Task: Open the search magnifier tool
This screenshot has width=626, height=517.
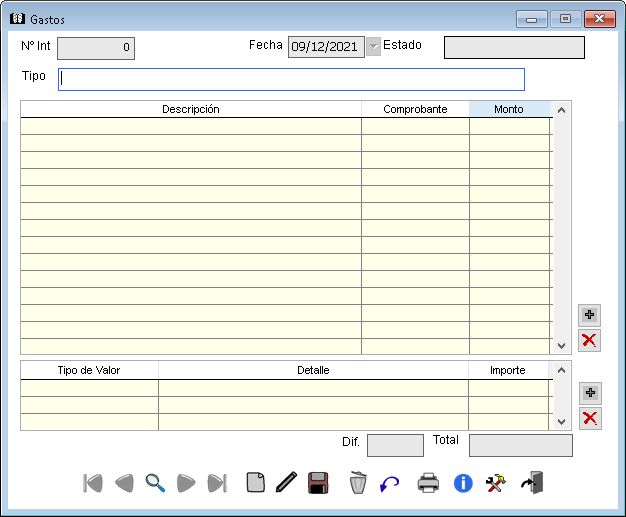Action: (155, 483)
